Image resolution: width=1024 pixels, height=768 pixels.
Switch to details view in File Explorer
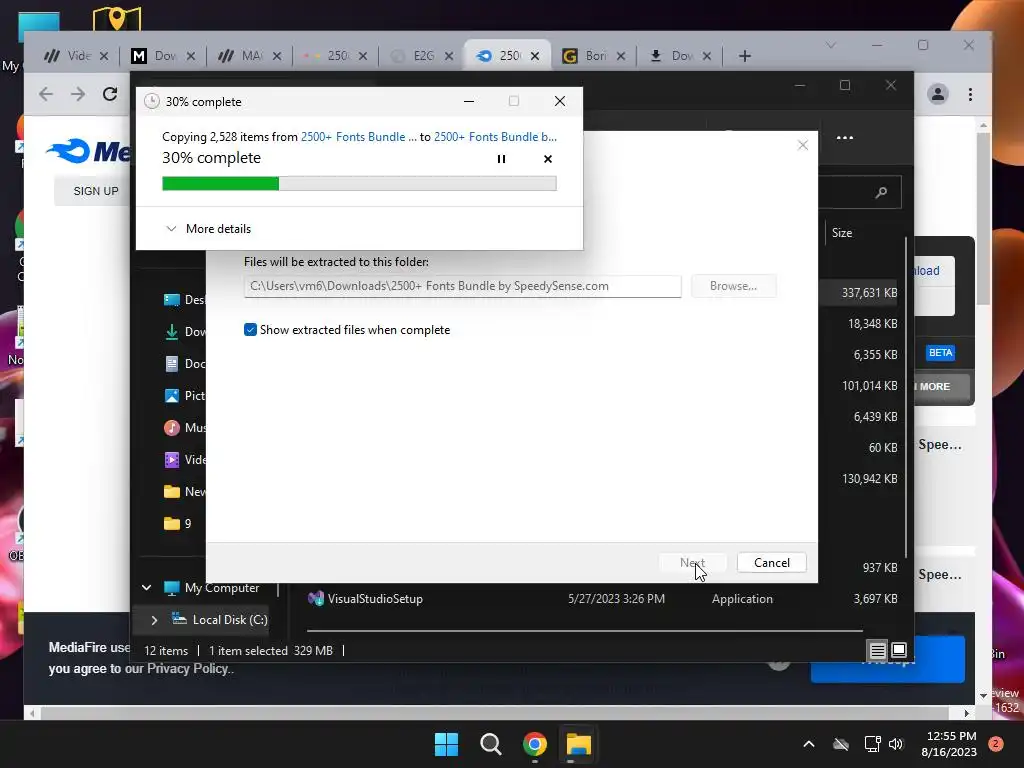point(877,650)
